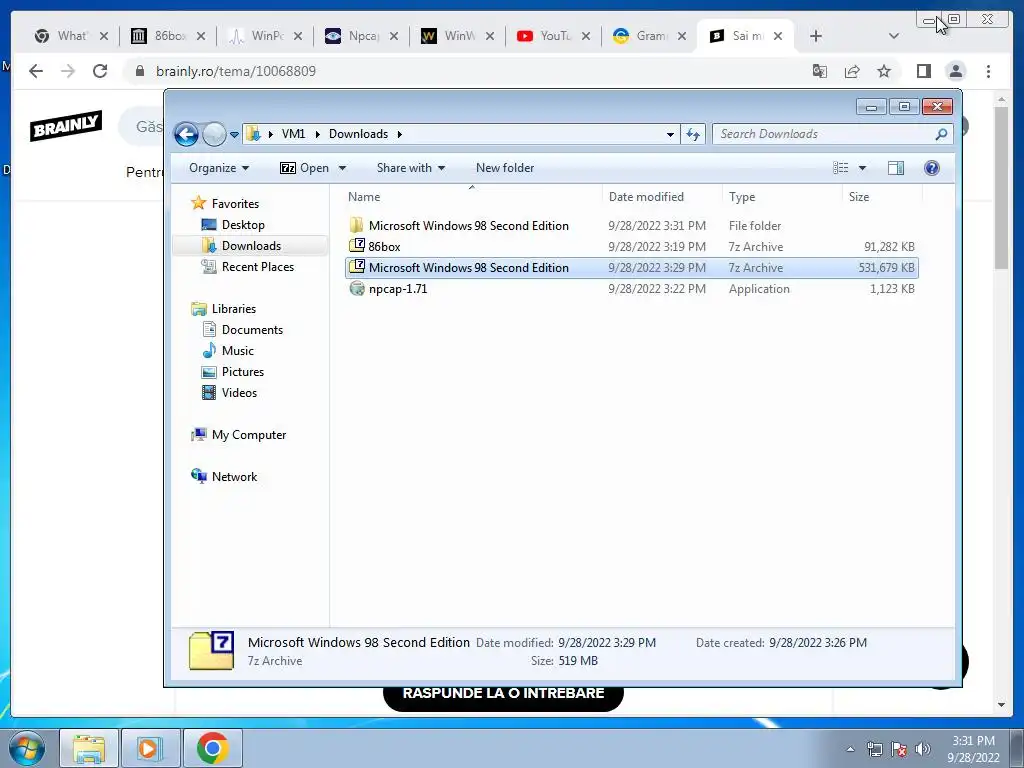Screen dimensions: 1024x768
Task: Close the 86box Chrome tab
Action: tap(200, 36)
